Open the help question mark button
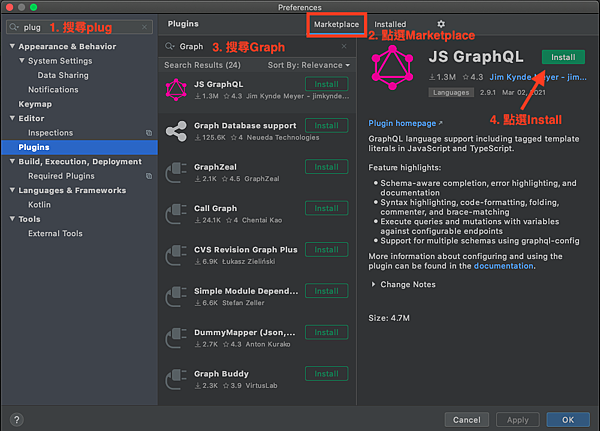Screen dimensions: 600x431 click(16, 420)
